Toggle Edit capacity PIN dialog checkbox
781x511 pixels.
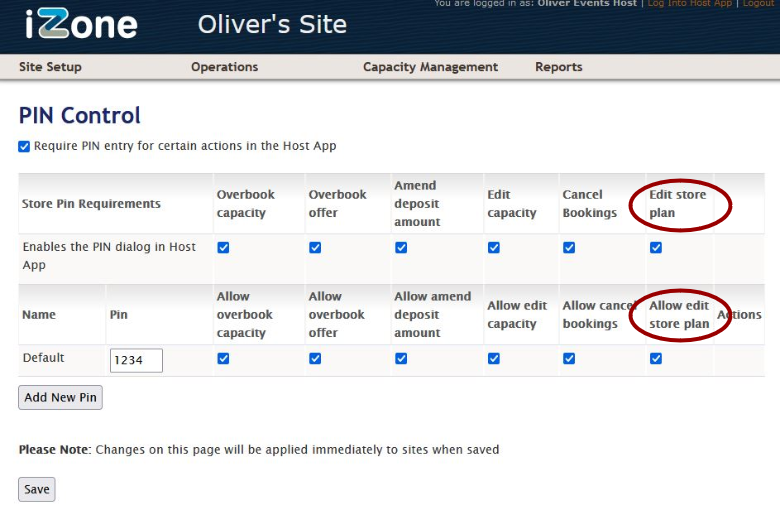coord(494,248)
